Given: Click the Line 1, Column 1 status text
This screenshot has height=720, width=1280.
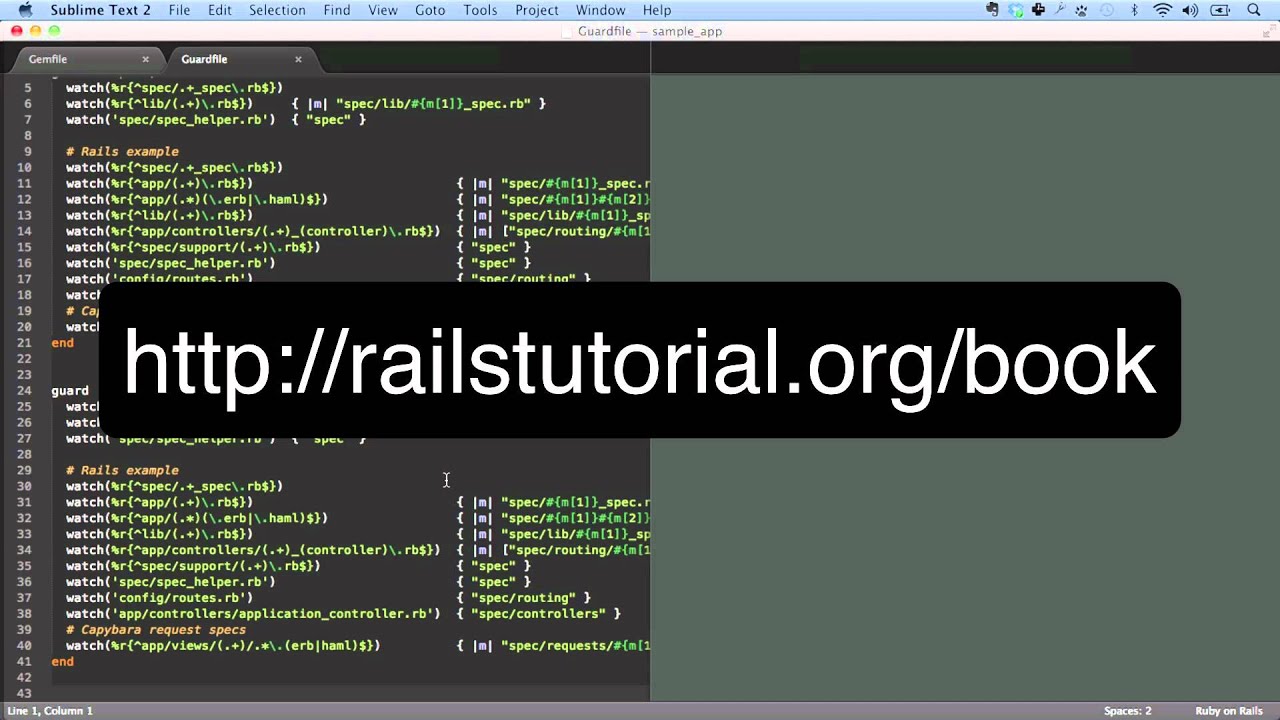Looking at the screenshot, I should [x=50, y=711].
